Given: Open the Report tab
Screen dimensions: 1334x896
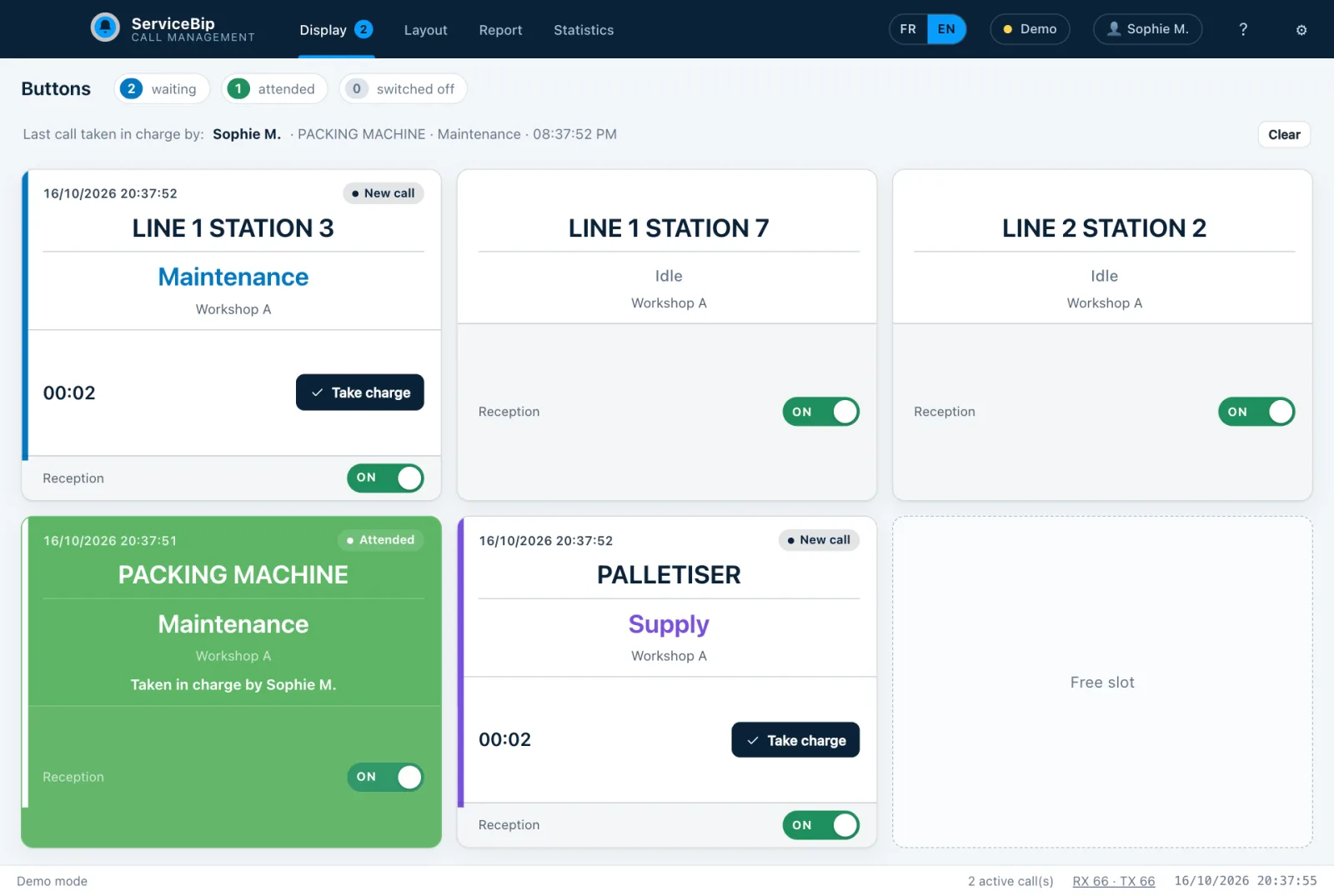Looking at the screenshot, I should (500, 30).
